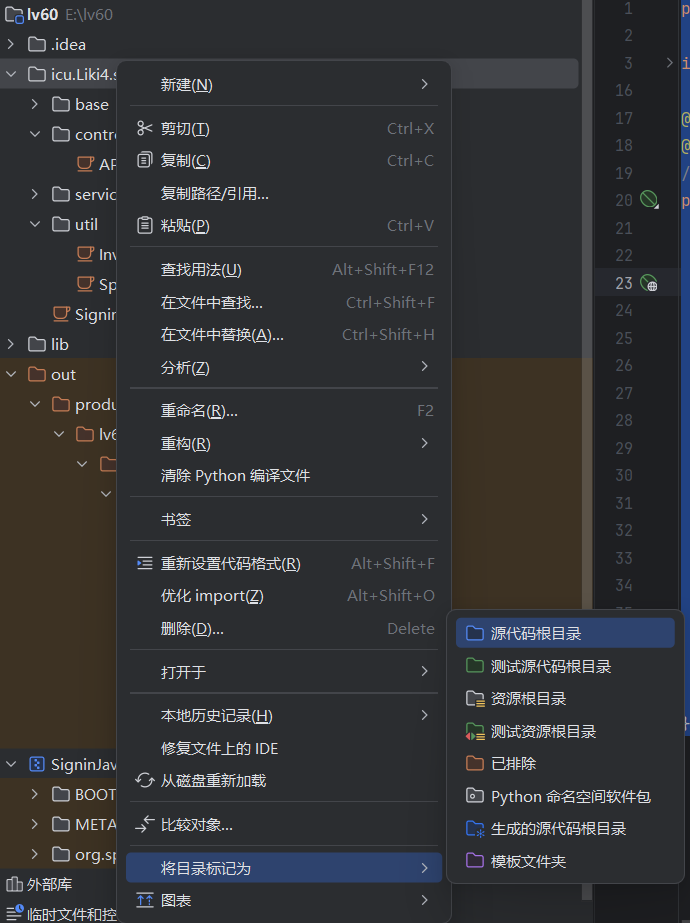Choose 在文件中替换(A)...

tap(284, 335)
